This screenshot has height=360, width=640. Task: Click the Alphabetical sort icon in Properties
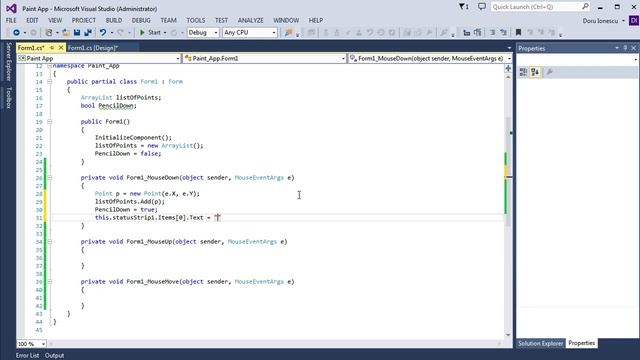coord(535,72)
